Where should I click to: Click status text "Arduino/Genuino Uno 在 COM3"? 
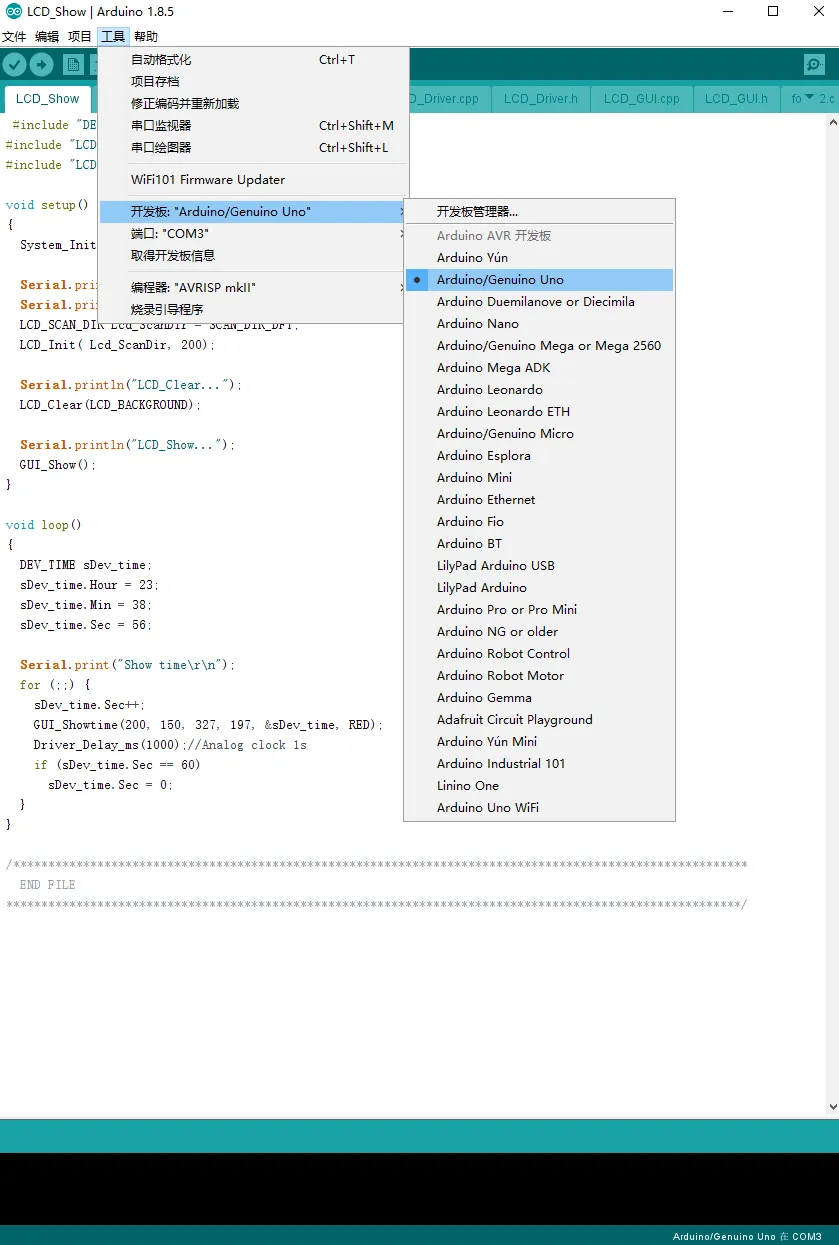click(x=747, y=1237)
